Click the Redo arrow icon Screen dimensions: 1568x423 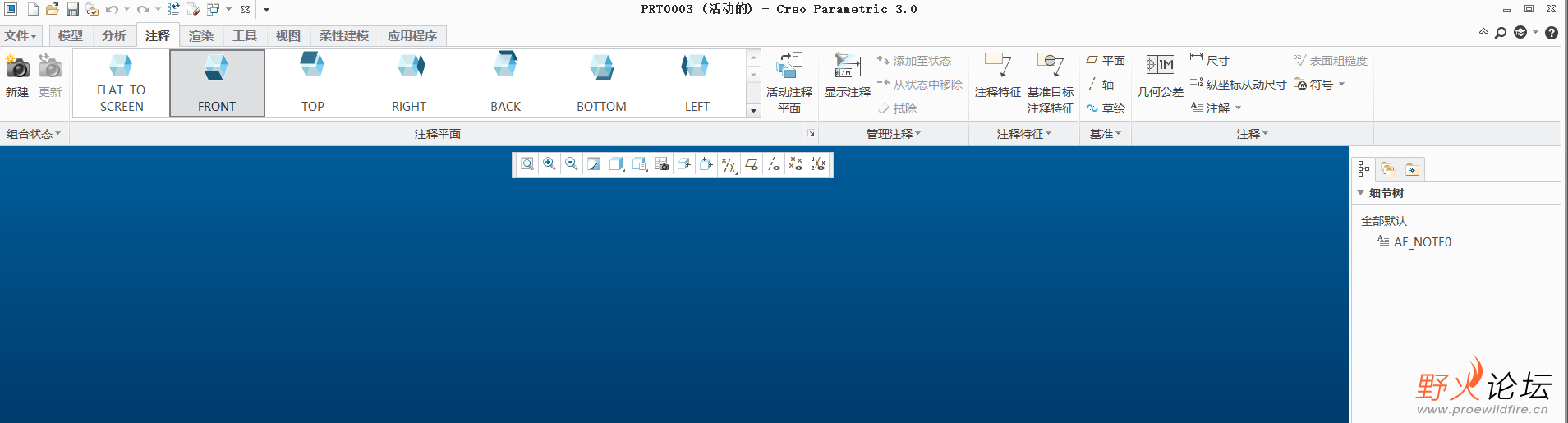(143, 10)
